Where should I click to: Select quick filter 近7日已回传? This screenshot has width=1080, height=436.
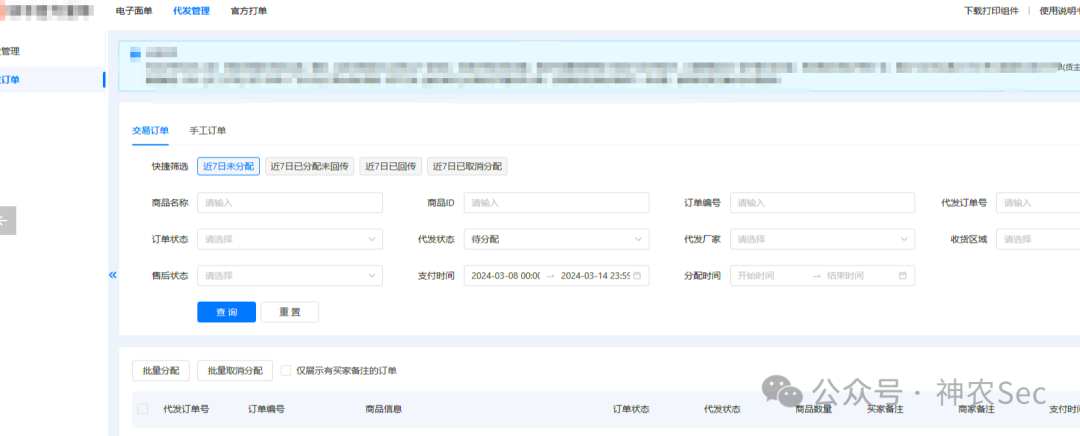tap(391, 167)
